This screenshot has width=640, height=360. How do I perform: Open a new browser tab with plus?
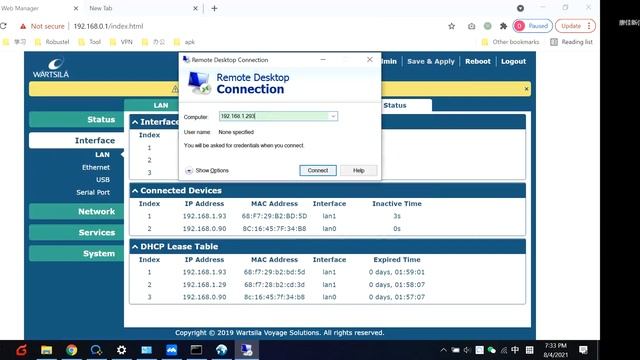click(x=214, y=8)
